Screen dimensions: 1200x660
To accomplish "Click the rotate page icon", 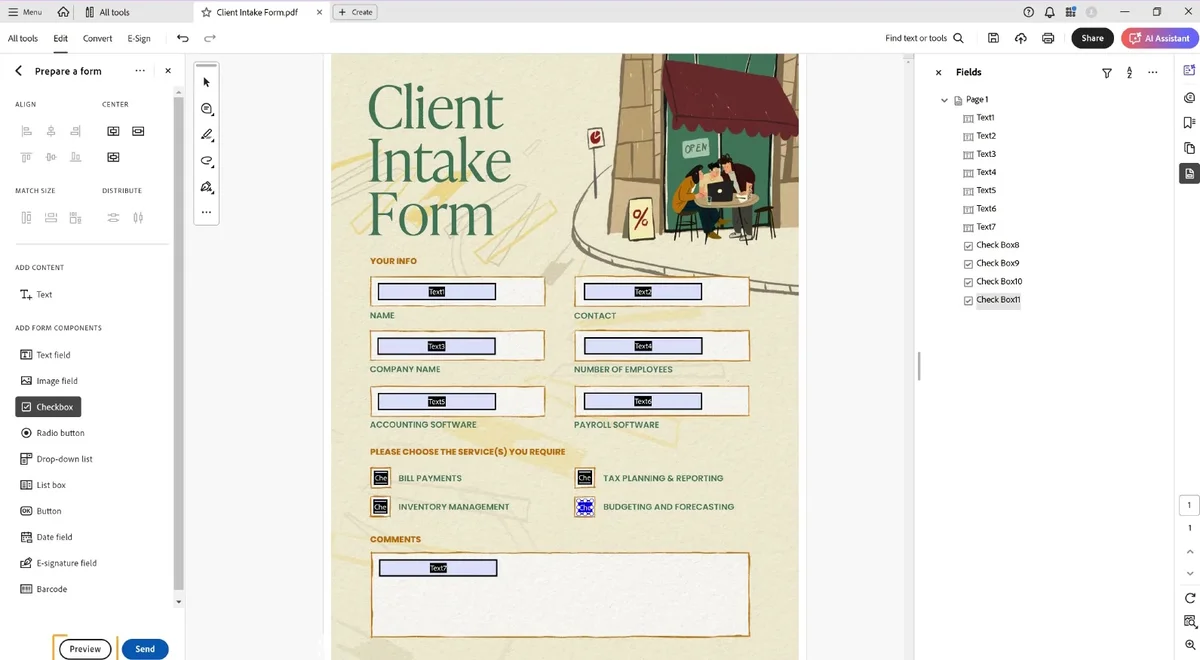I will (x=1190, y=598).
